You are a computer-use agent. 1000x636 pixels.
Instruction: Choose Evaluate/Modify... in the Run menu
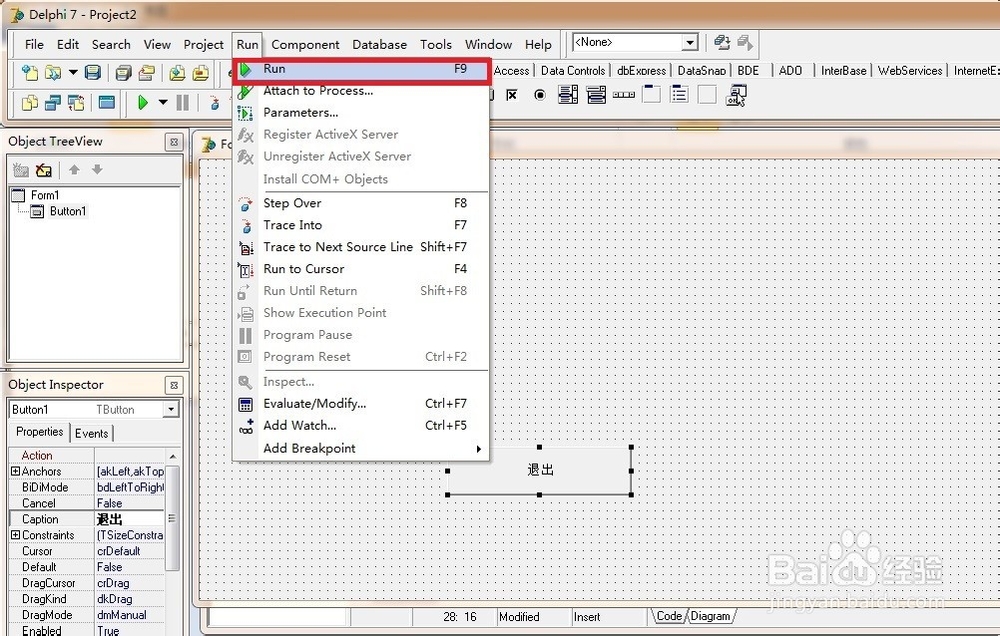point(362,403)
